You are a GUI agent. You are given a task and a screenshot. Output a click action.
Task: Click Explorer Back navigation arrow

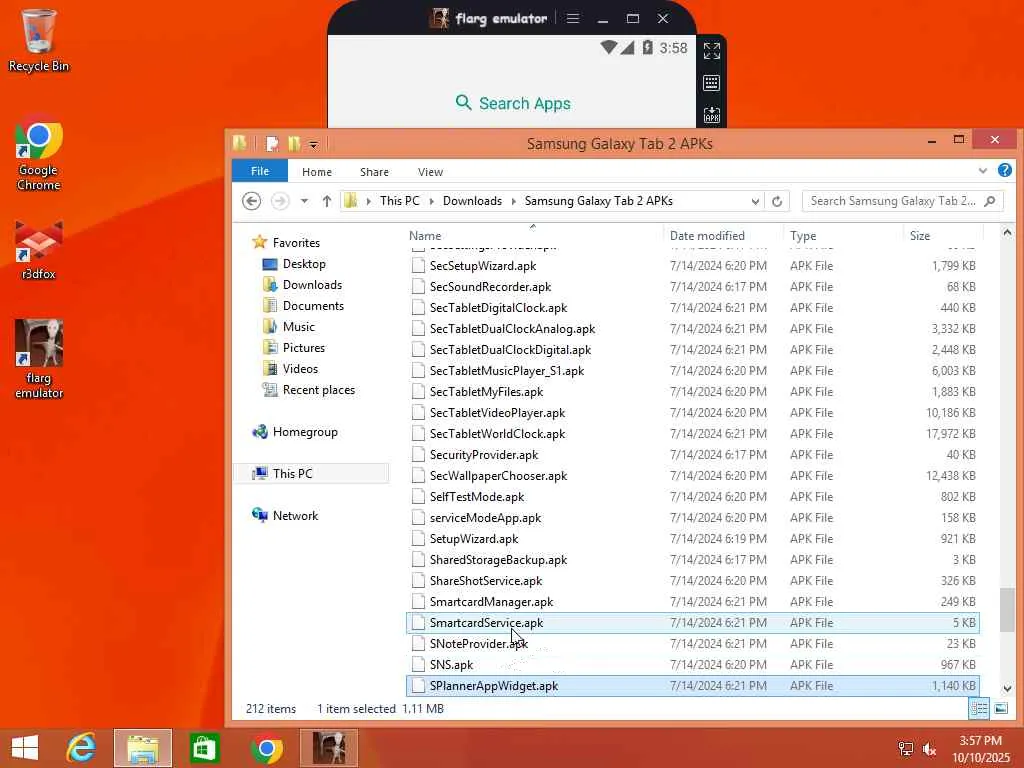[x=251, y=201]
